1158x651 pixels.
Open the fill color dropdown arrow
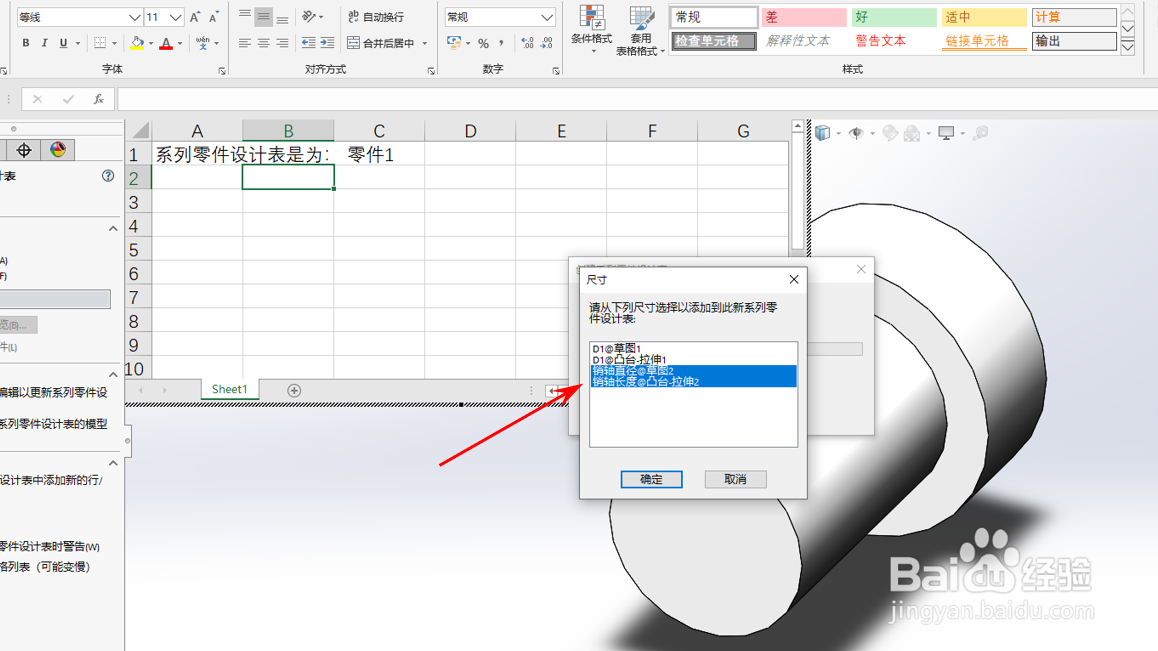(151, 43)
